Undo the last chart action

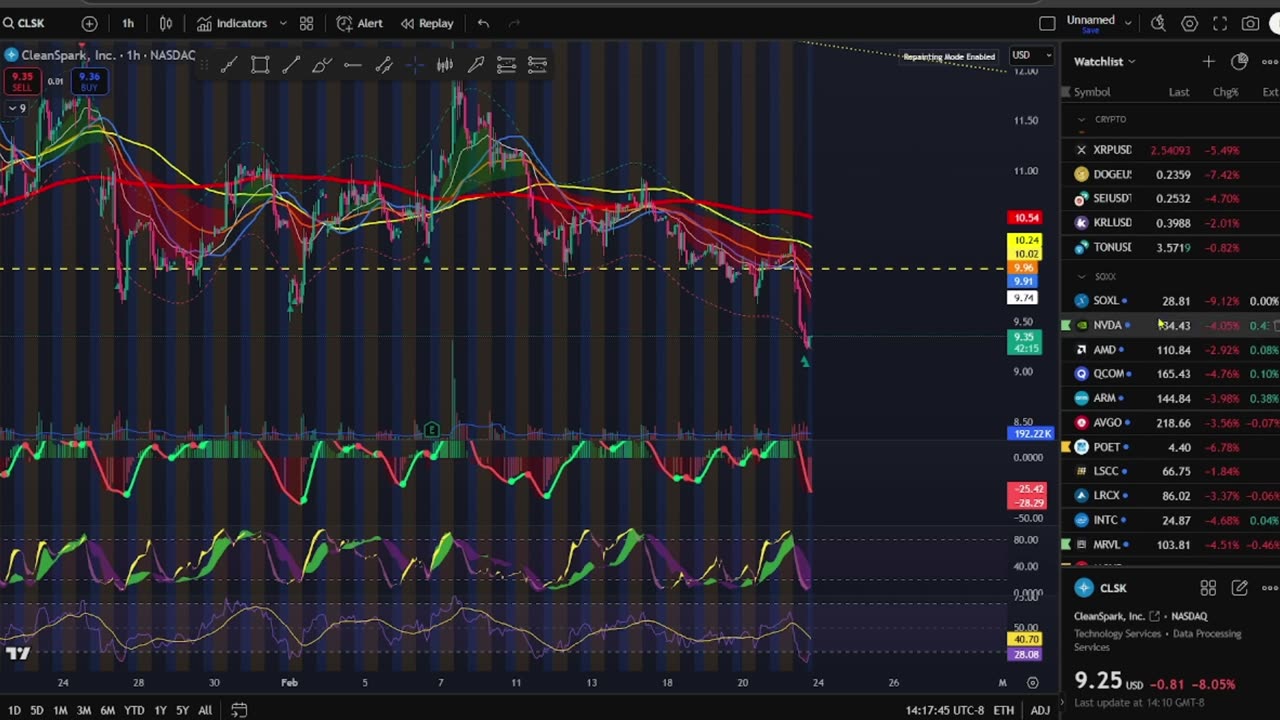483,23
